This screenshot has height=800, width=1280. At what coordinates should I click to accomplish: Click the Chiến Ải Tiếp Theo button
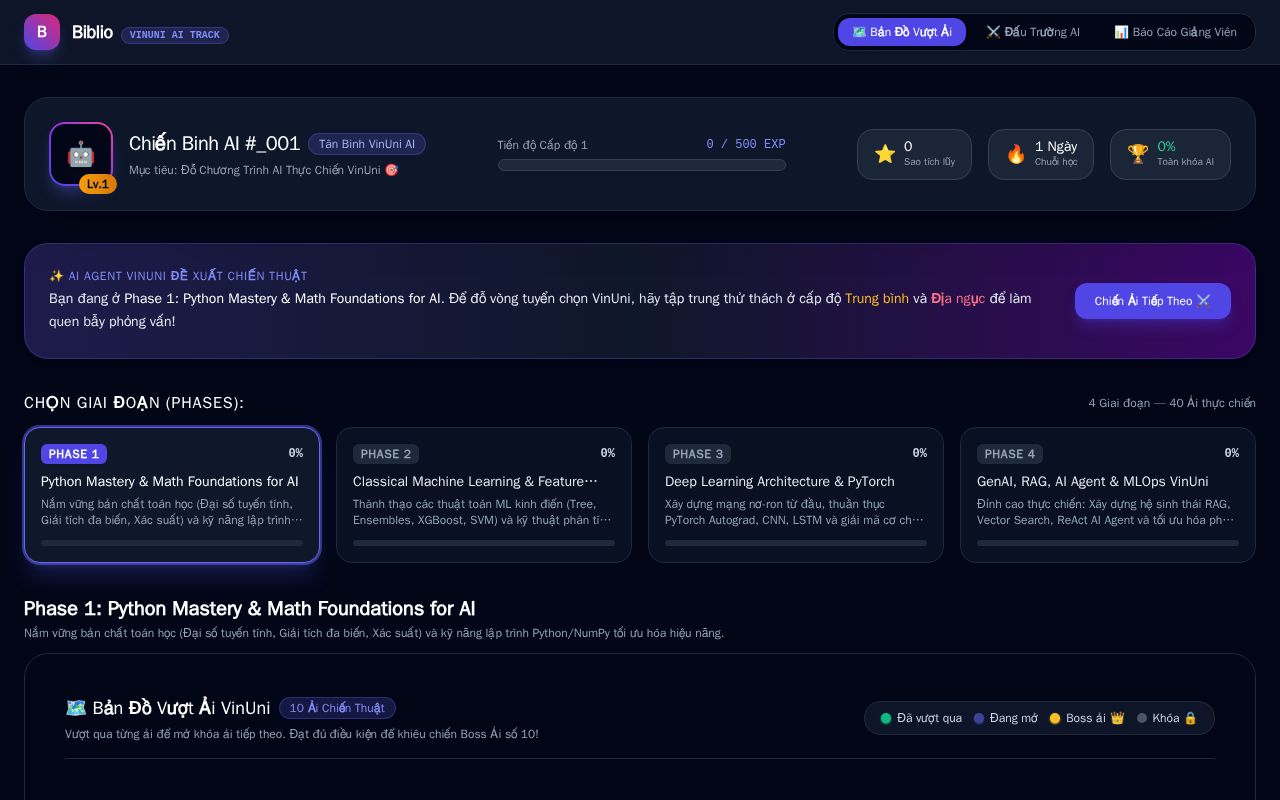[1153, 301]
